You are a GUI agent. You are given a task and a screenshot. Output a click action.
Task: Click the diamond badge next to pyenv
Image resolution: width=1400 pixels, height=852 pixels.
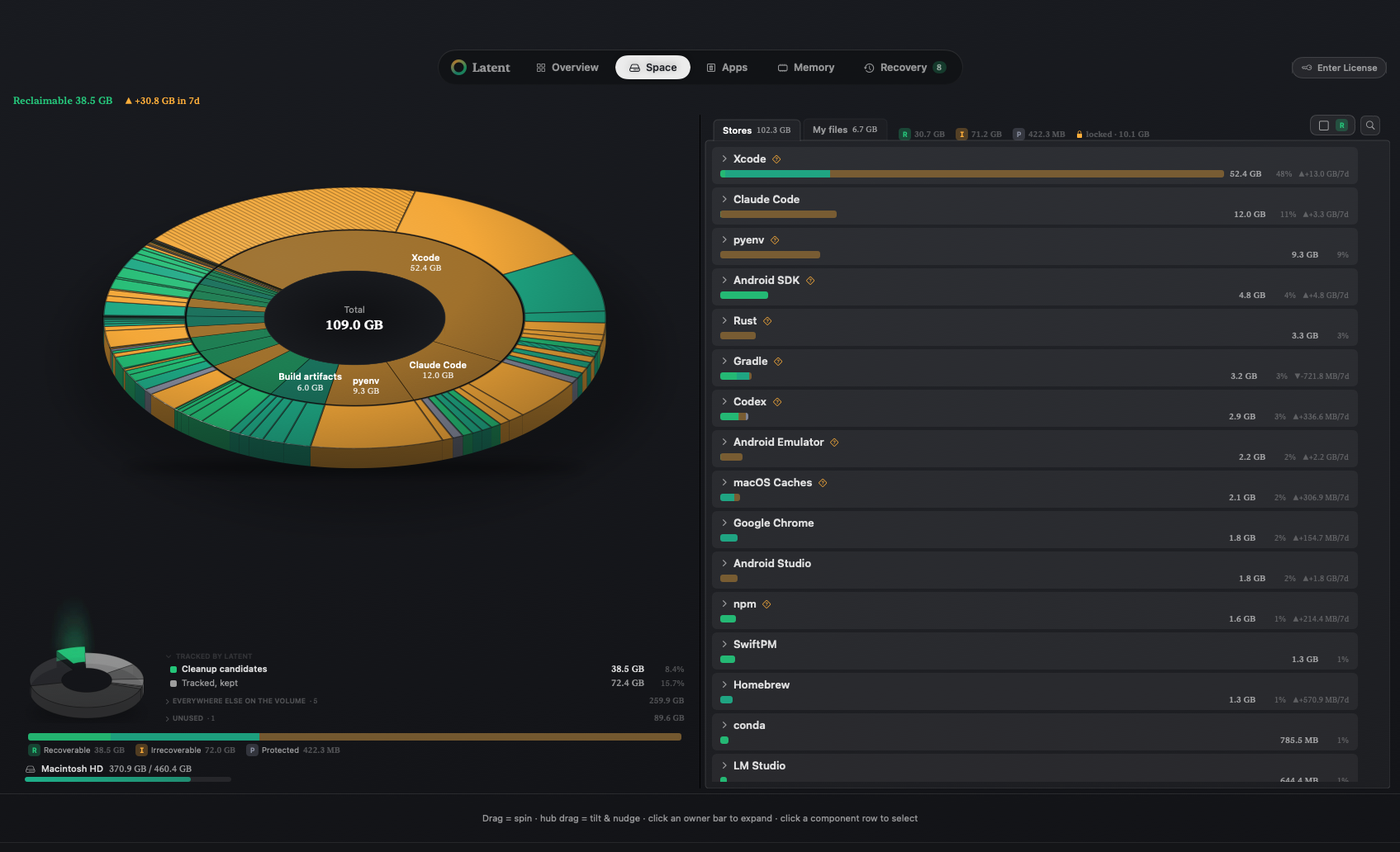775,240
